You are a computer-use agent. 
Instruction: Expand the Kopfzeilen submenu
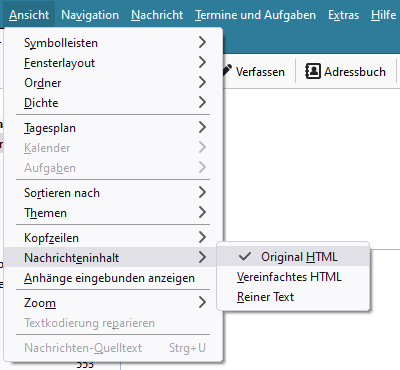tap(113, 238)
